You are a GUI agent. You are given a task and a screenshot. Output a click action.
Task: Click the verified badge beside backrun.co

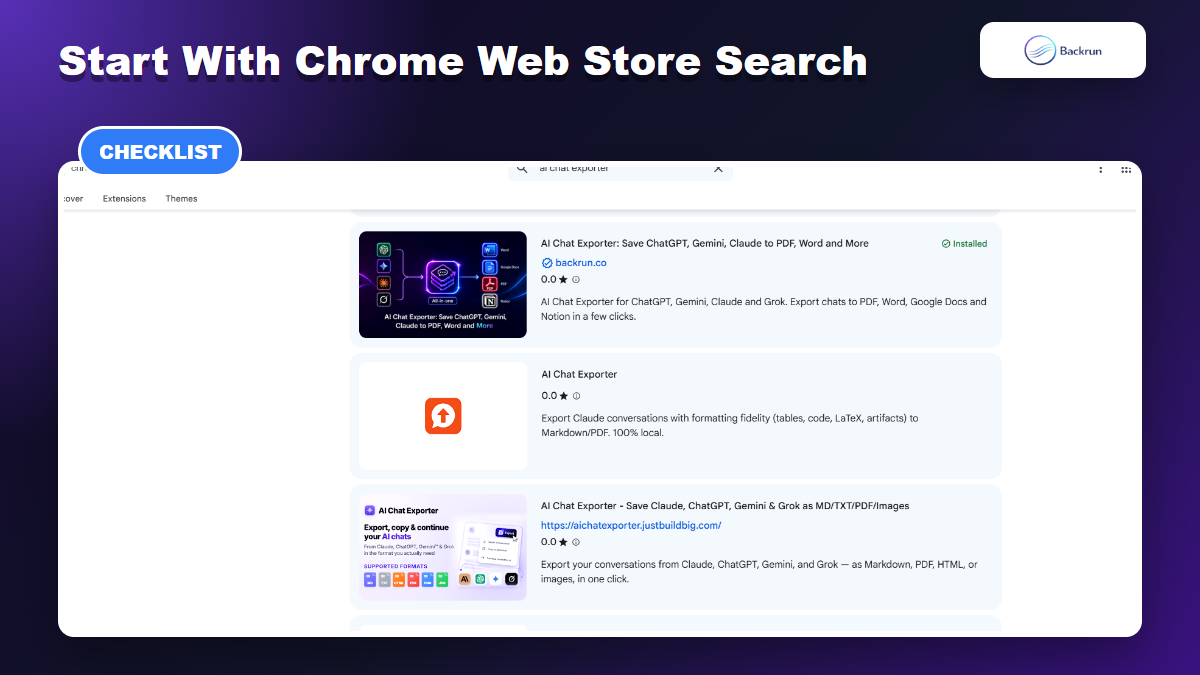pyautogui.click(x=547, y=263)
